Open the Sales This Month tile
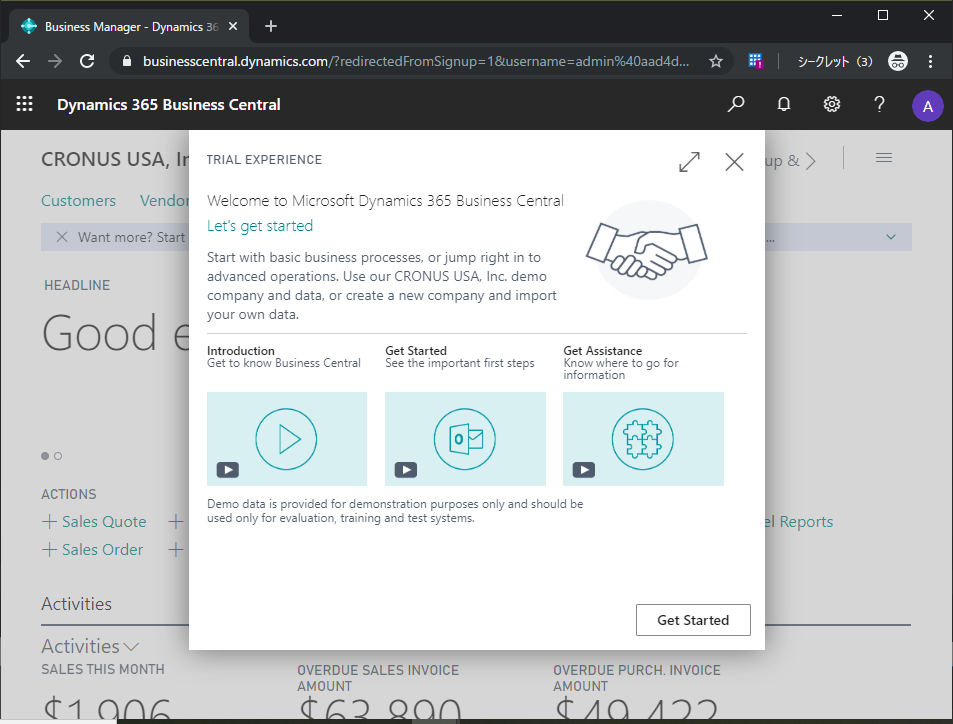 coord(106,692)
